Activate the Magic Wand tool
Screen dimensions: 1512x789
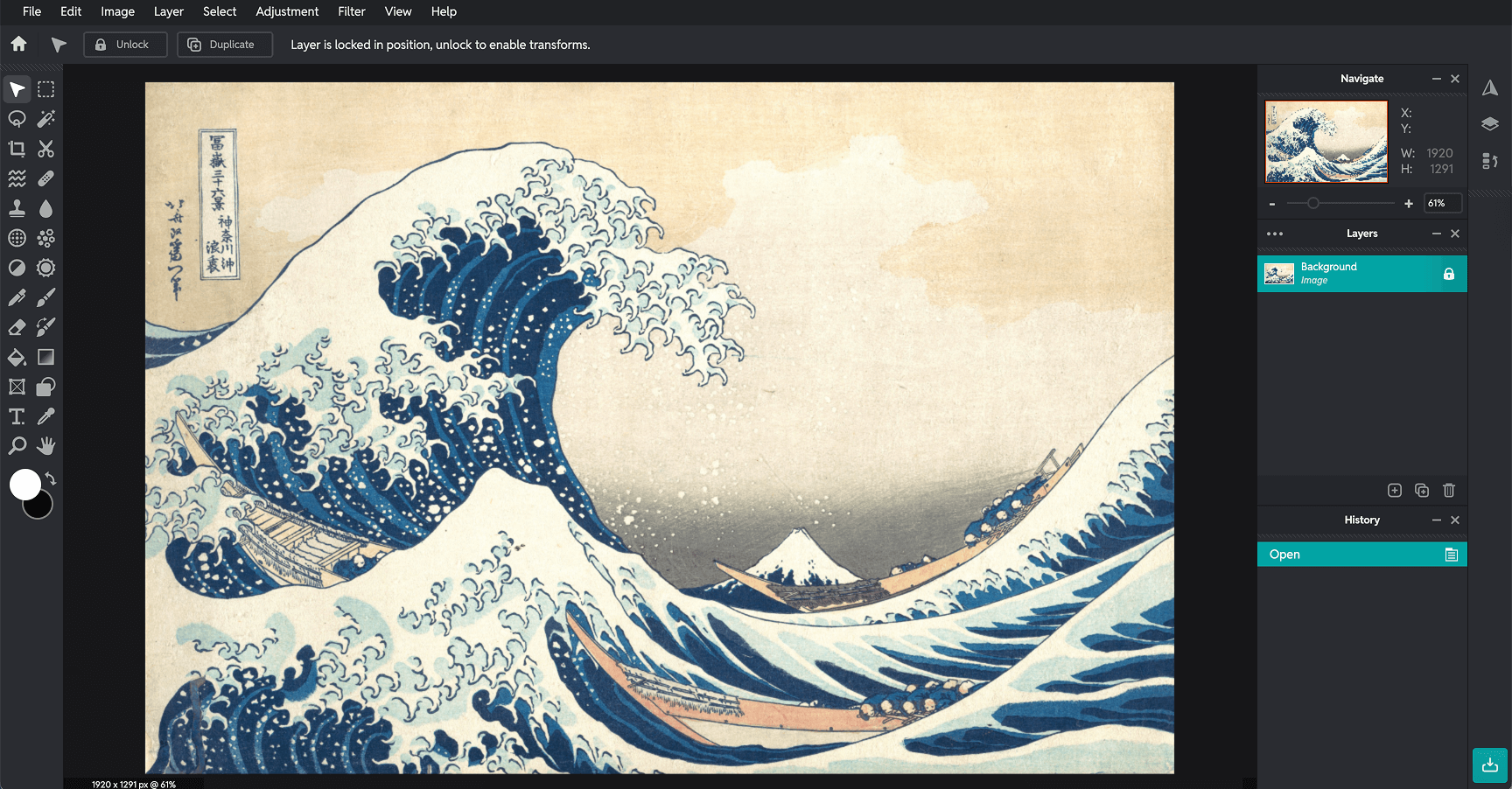tap(46, 119)
